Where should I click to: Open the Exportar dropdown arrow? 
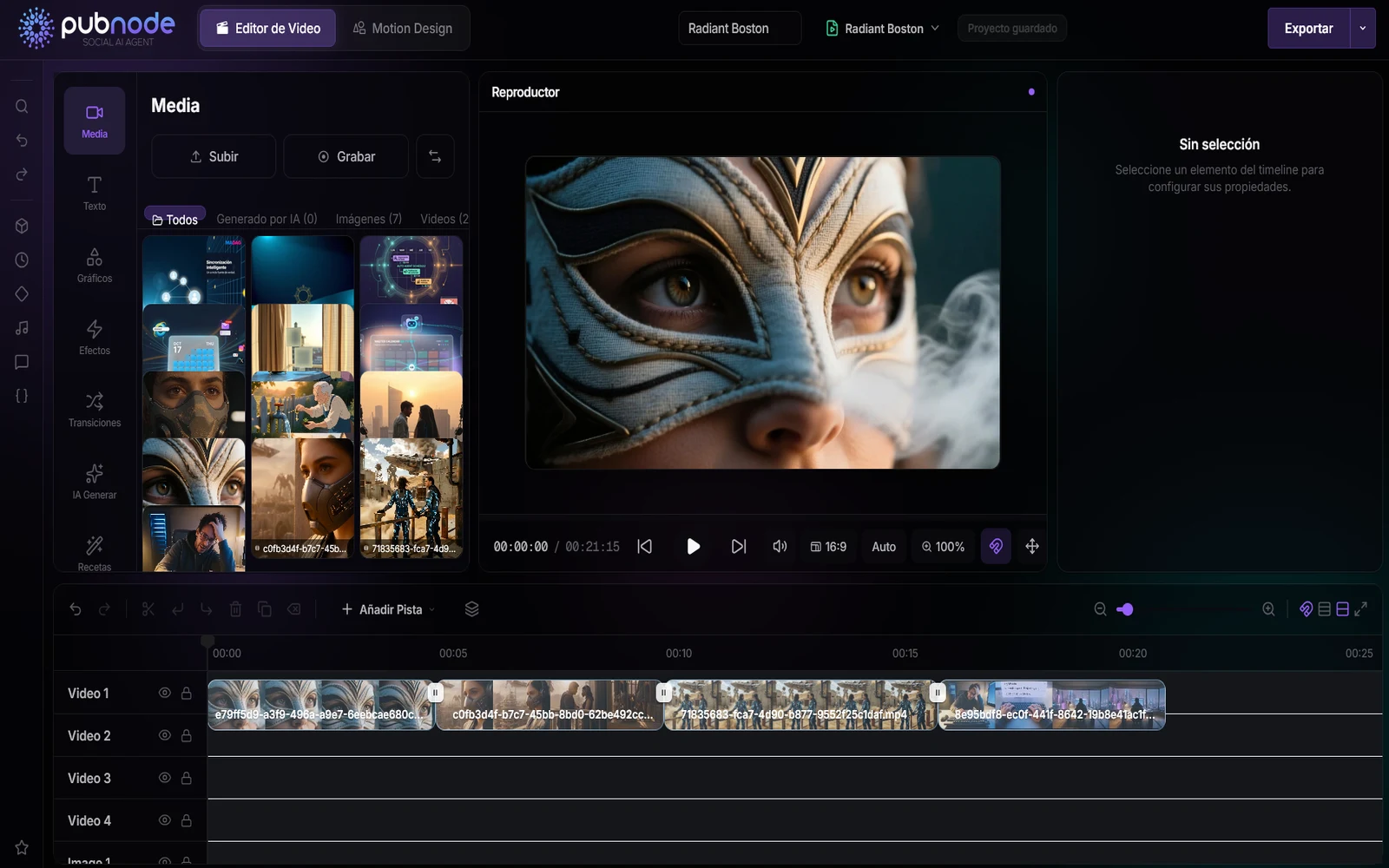coord(1362,29)
